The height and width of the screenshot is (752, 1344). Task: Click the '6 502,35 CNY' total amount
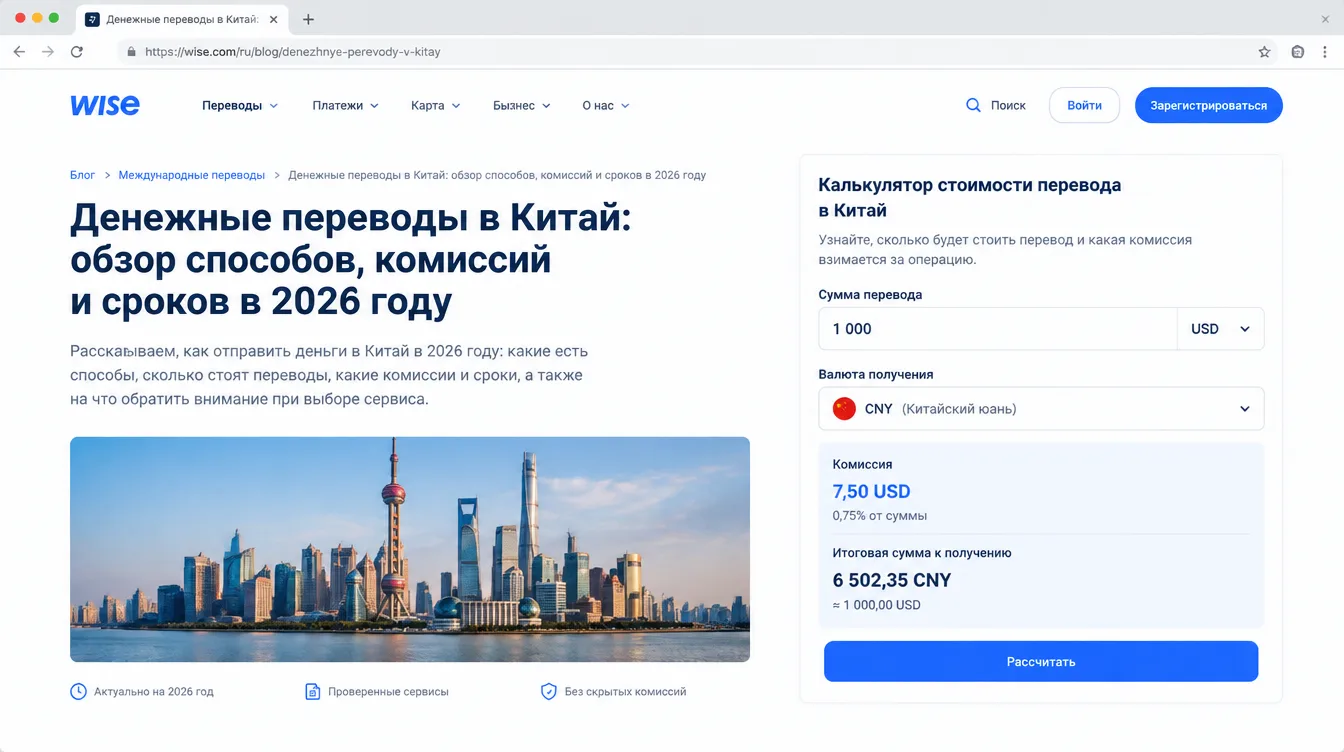[892, 580]
